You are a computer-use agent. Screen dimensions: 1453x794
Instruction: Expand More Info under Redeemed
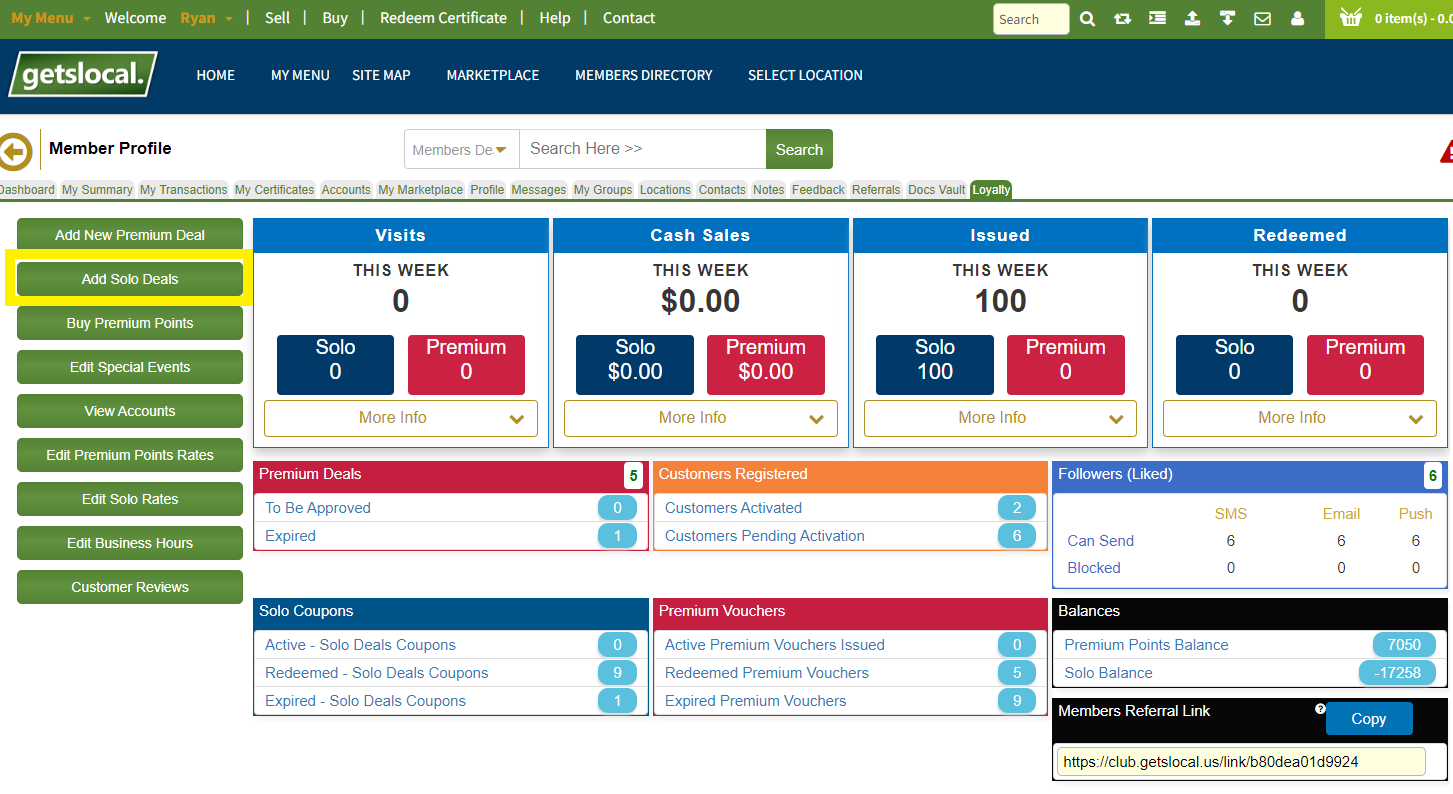tap(1300, 418)
